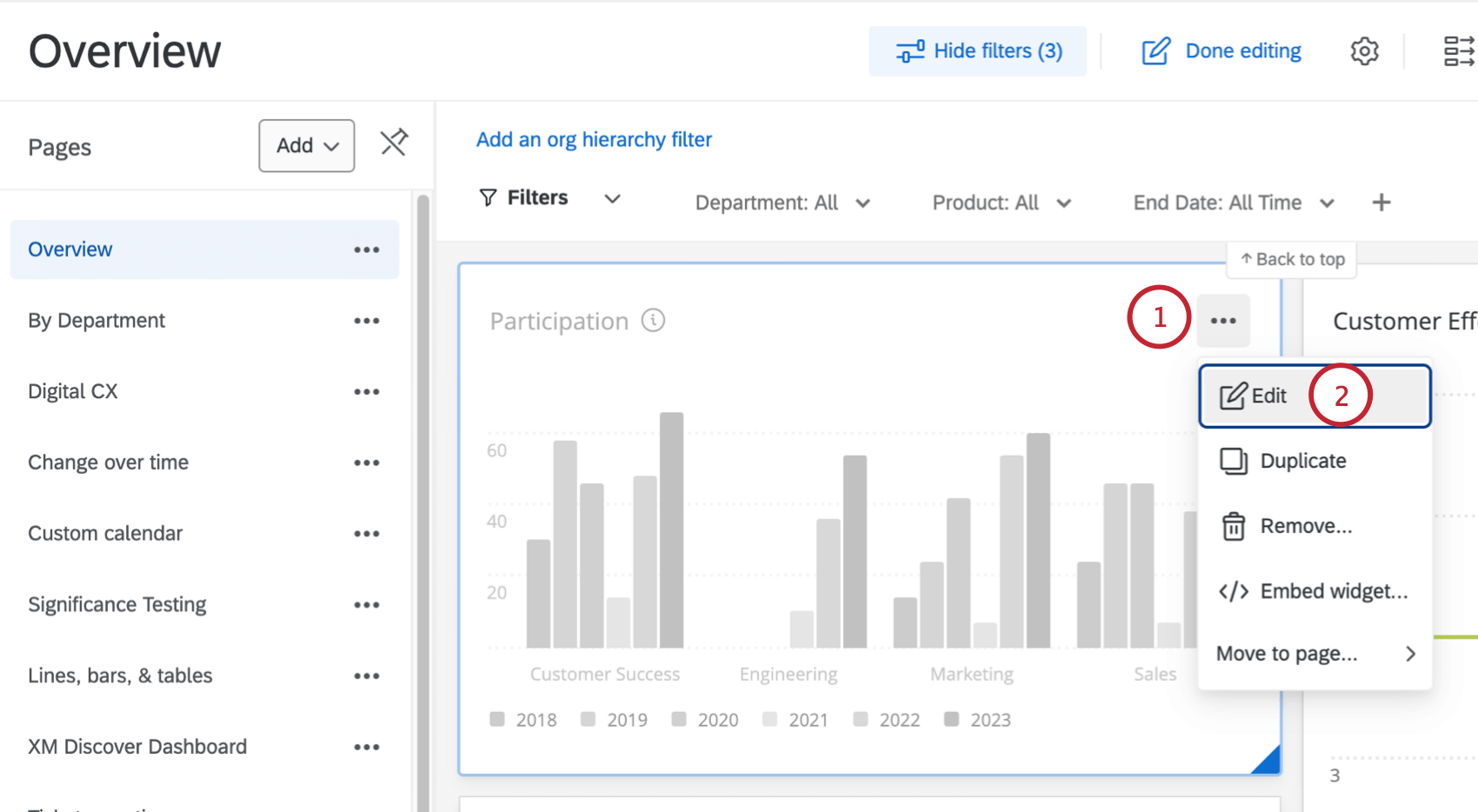Open the End Date: All Time dropdown
The height and width of the screenshot is (812, 1478).
pyautogui.click(x=1233, y=203)
